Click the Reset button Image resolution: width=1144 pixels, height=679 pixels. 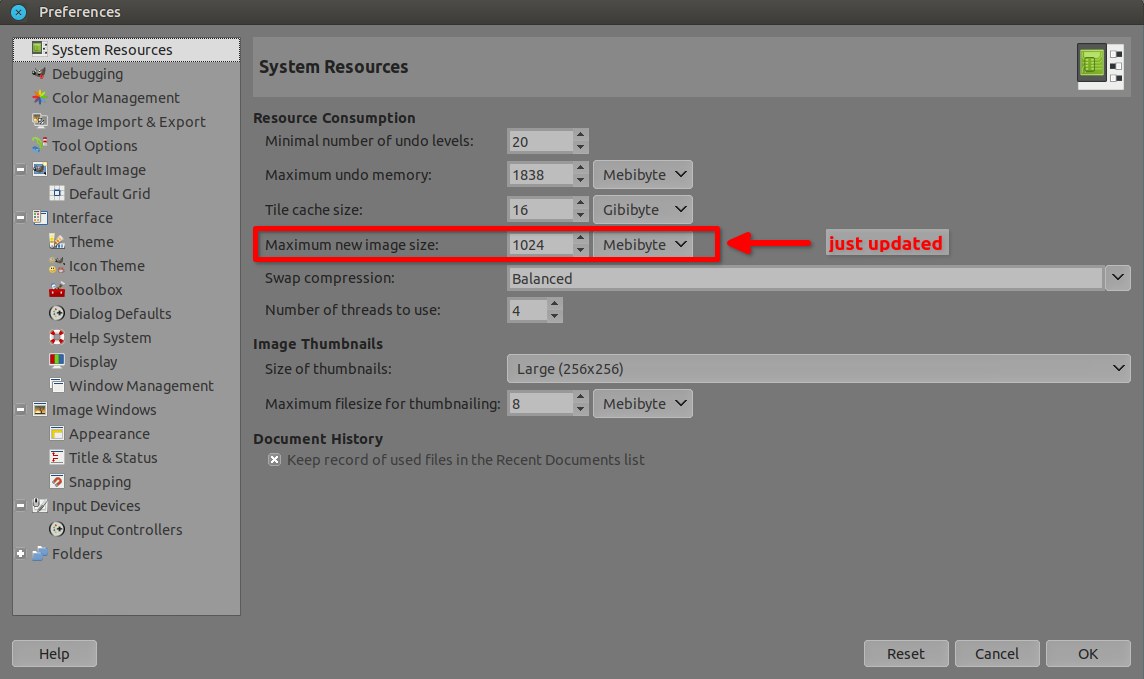point(906,653)
